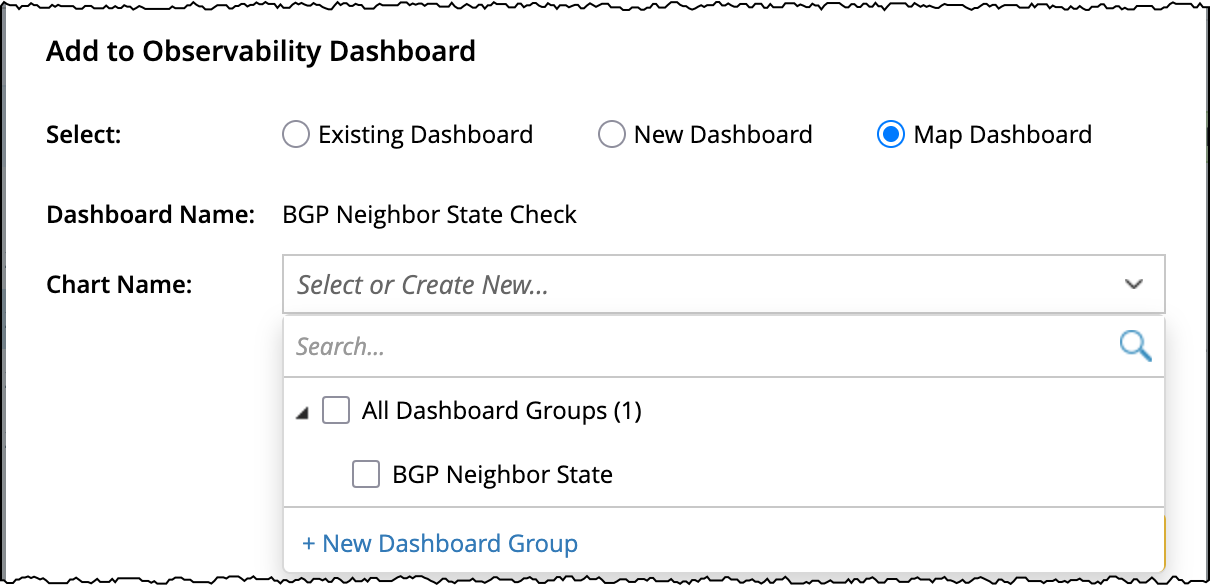Click the magnifying glass search icon

click(1135, 347)
